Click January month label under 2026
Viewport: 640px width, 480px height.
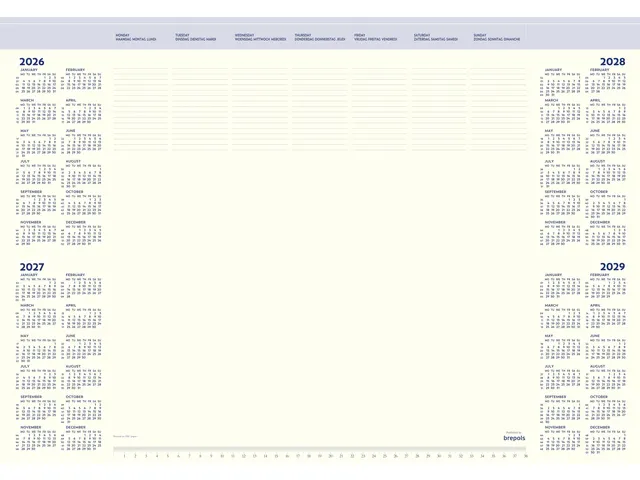pyautogui.click(x=29, y=70)
